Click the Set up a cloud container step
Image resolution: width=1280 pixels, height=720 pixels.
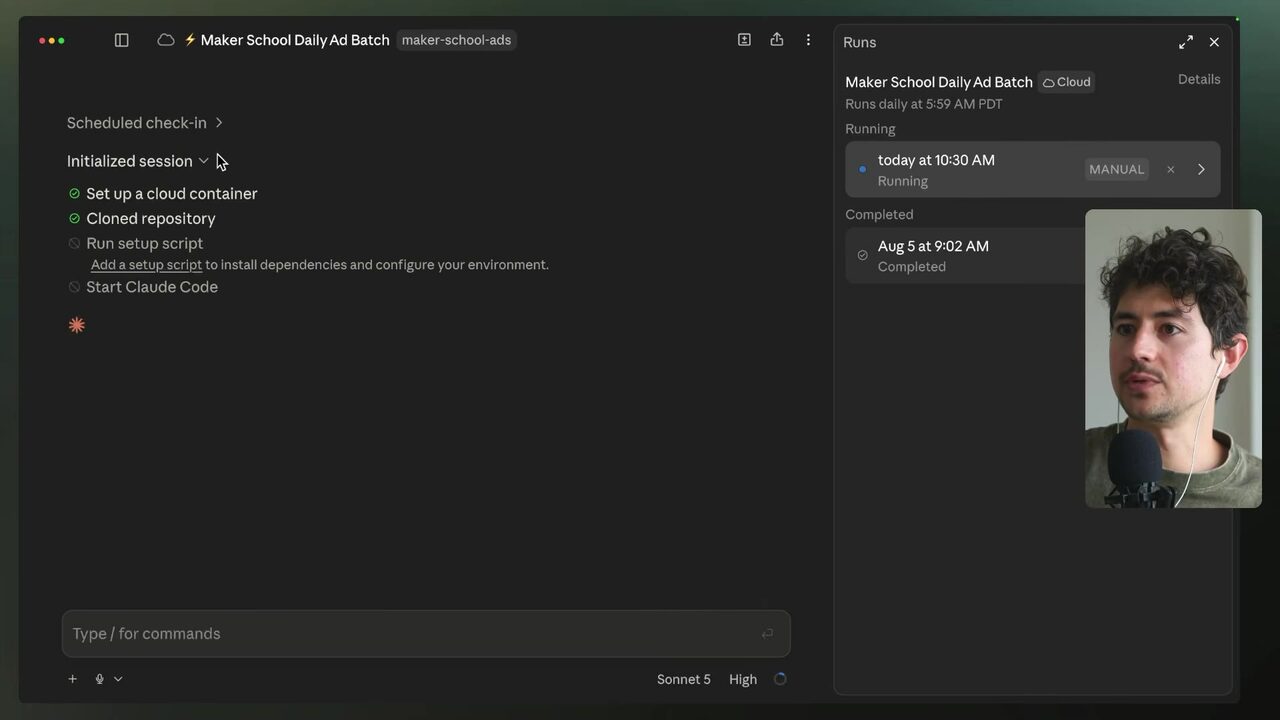171,193
